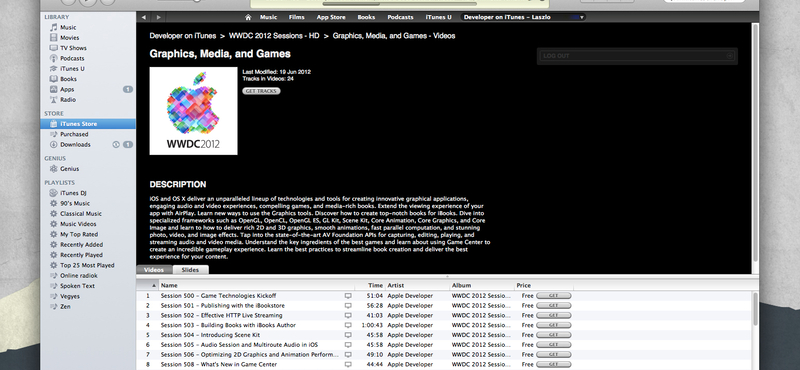Open the iTunes U library icon

coord(54,68)
